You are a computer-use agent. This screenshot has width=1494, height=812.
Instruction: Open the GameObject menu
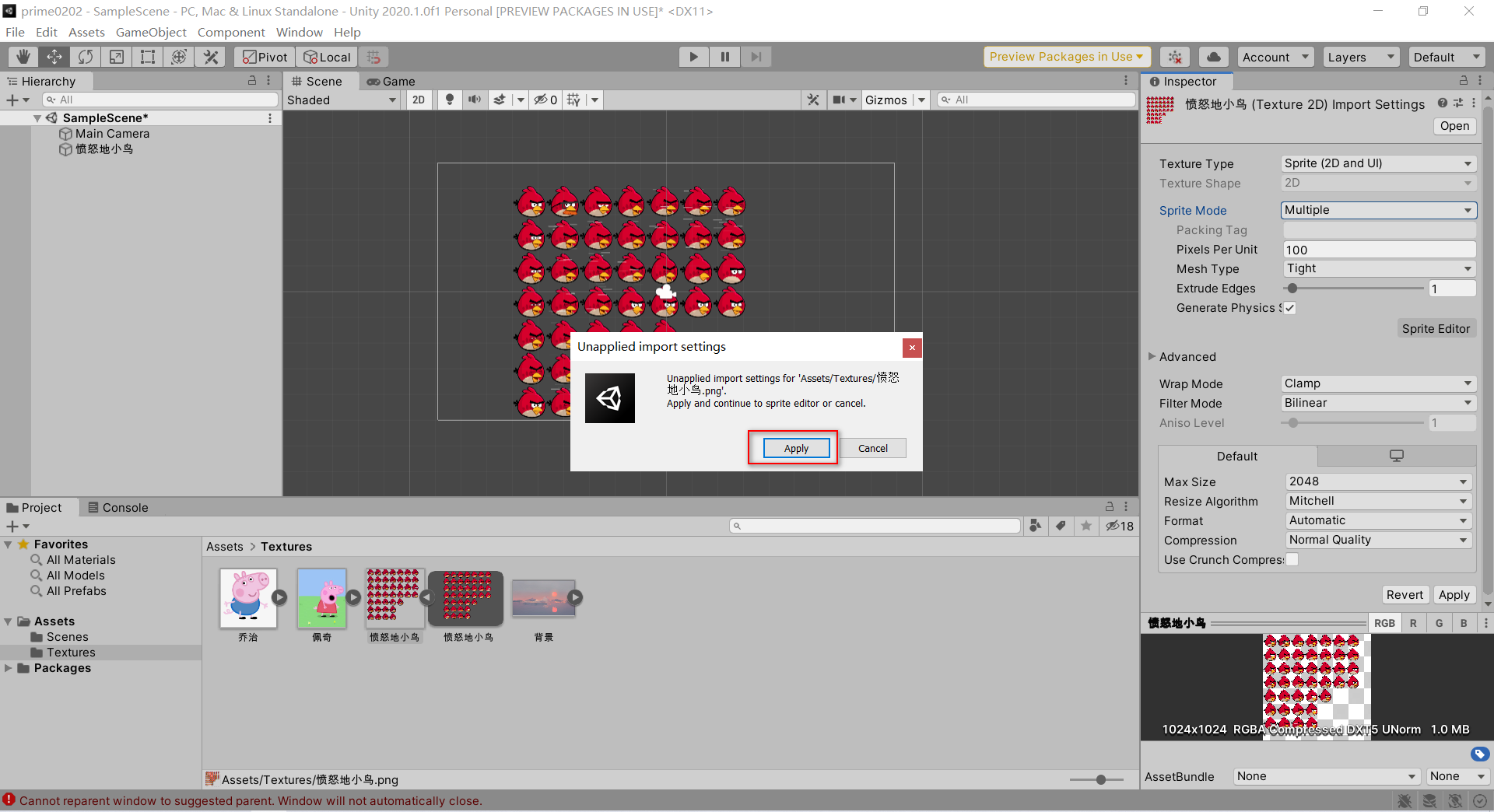pos(151,32)
